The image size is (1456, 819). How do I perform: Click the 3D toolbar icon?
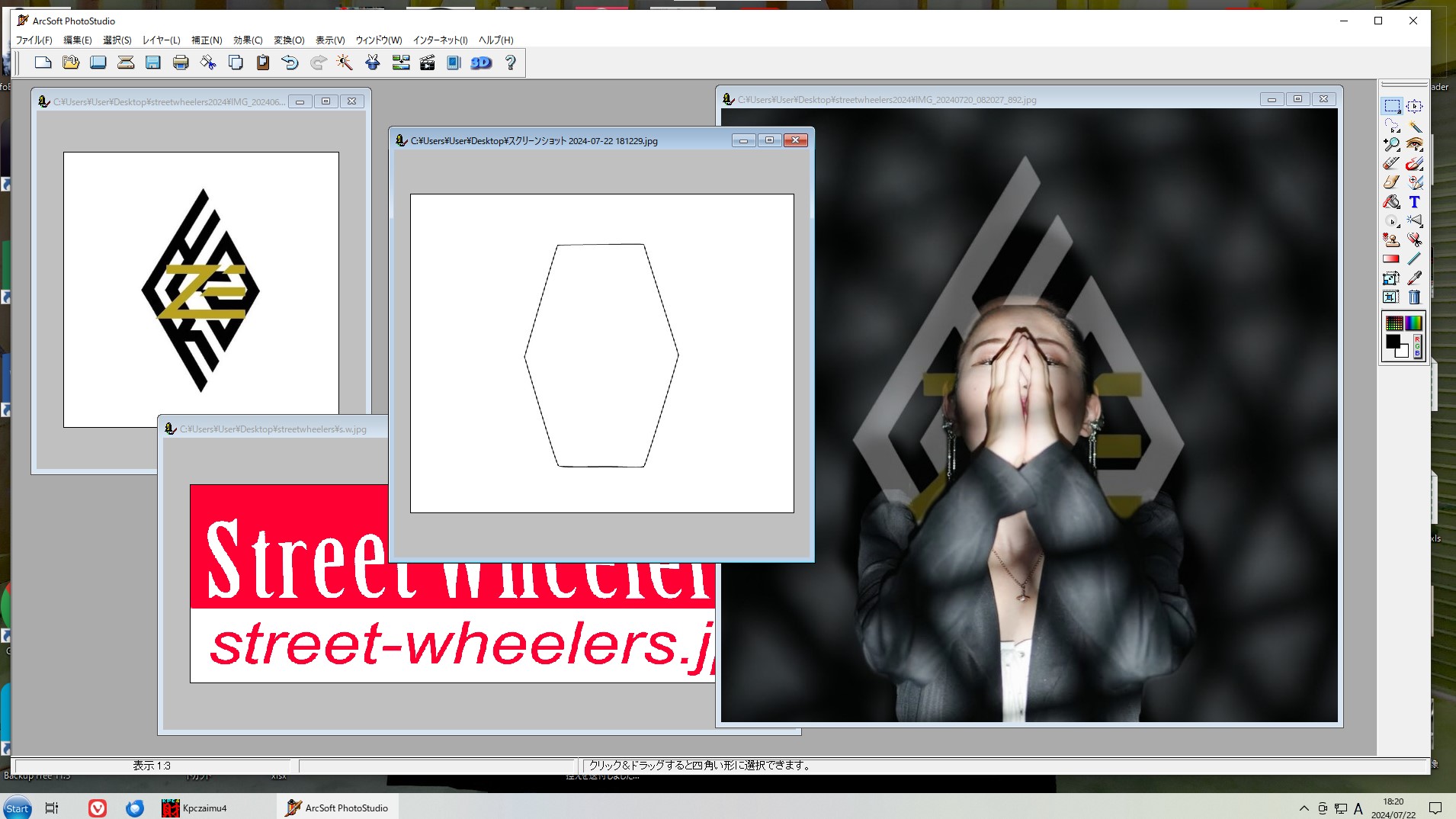(x=481, y=63)
